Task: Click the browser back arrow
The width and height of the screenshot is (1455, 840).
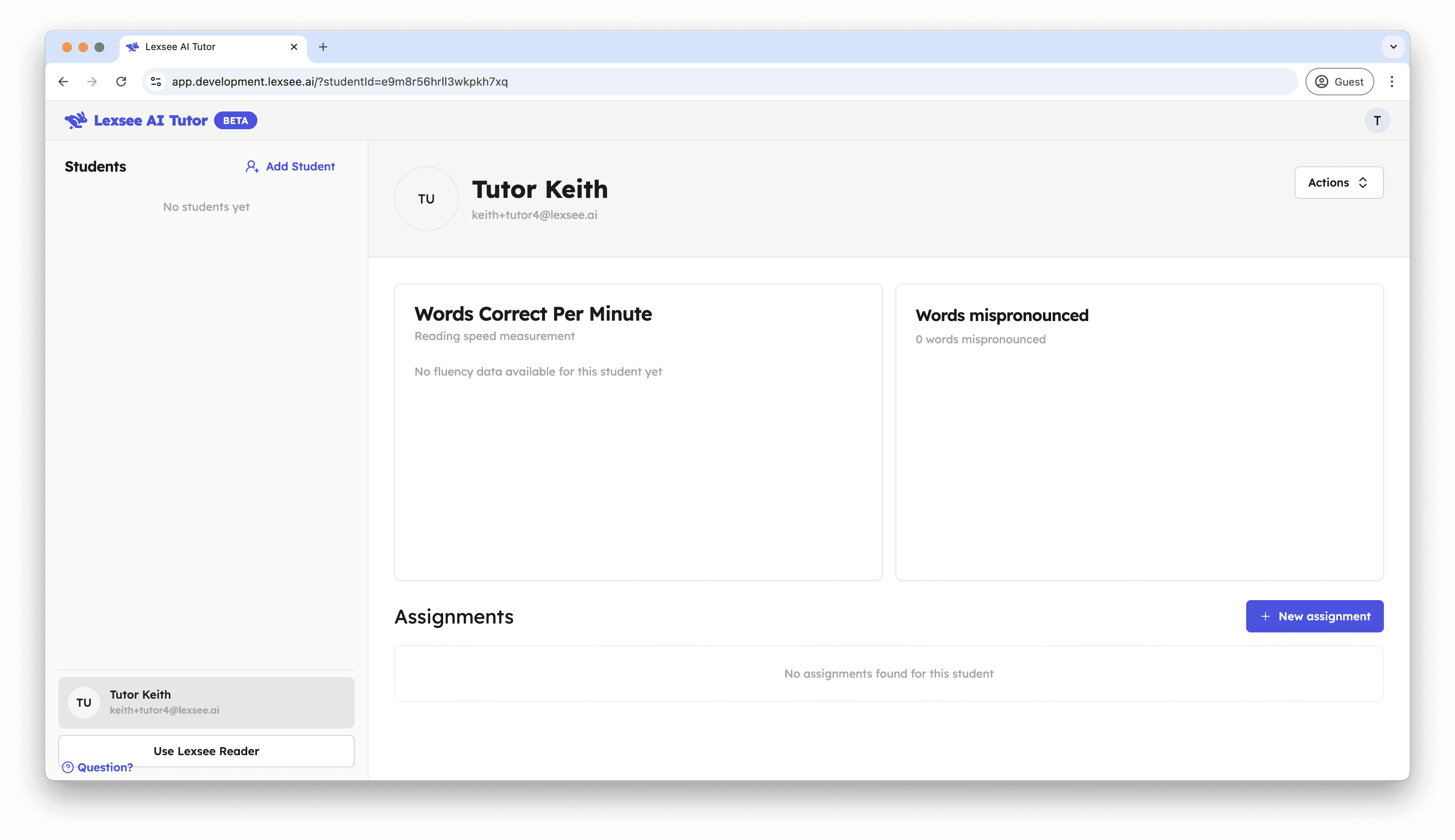Action: (x=63, y=81)
